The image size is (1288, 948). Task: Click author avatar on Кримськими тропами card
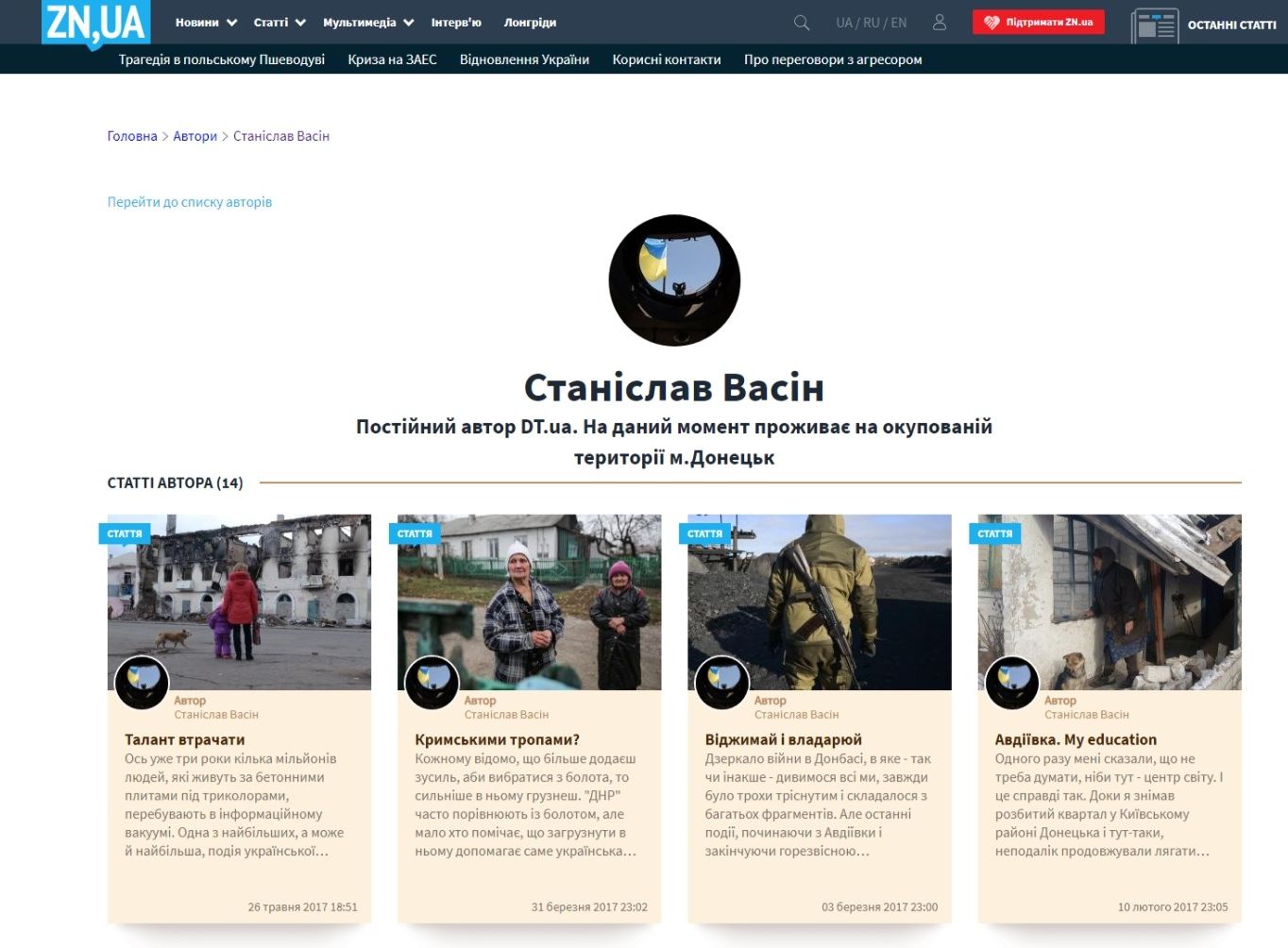pos(432,683)
